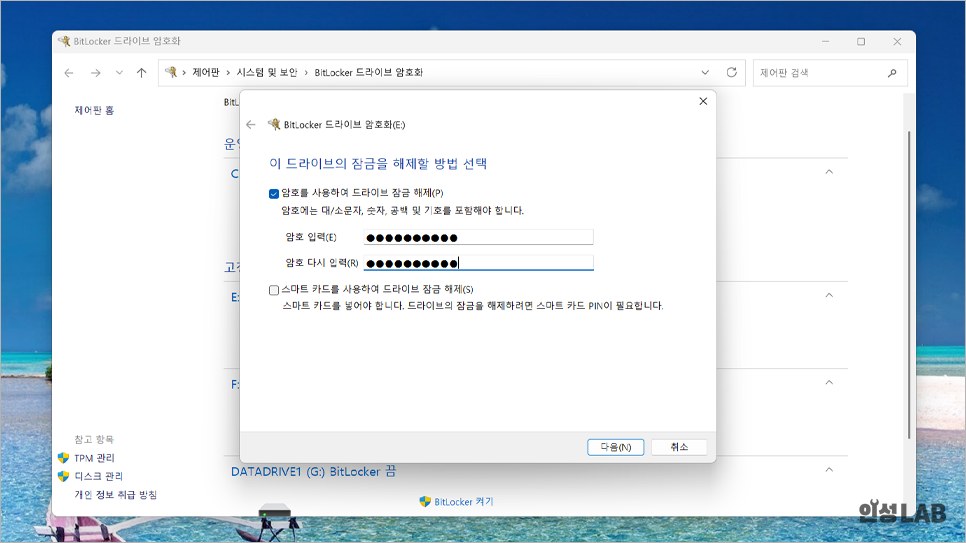The height and width of the screenshot is (543, 966).
Task: Close the BitLocker Control Panel window
Action: (897, 41)
